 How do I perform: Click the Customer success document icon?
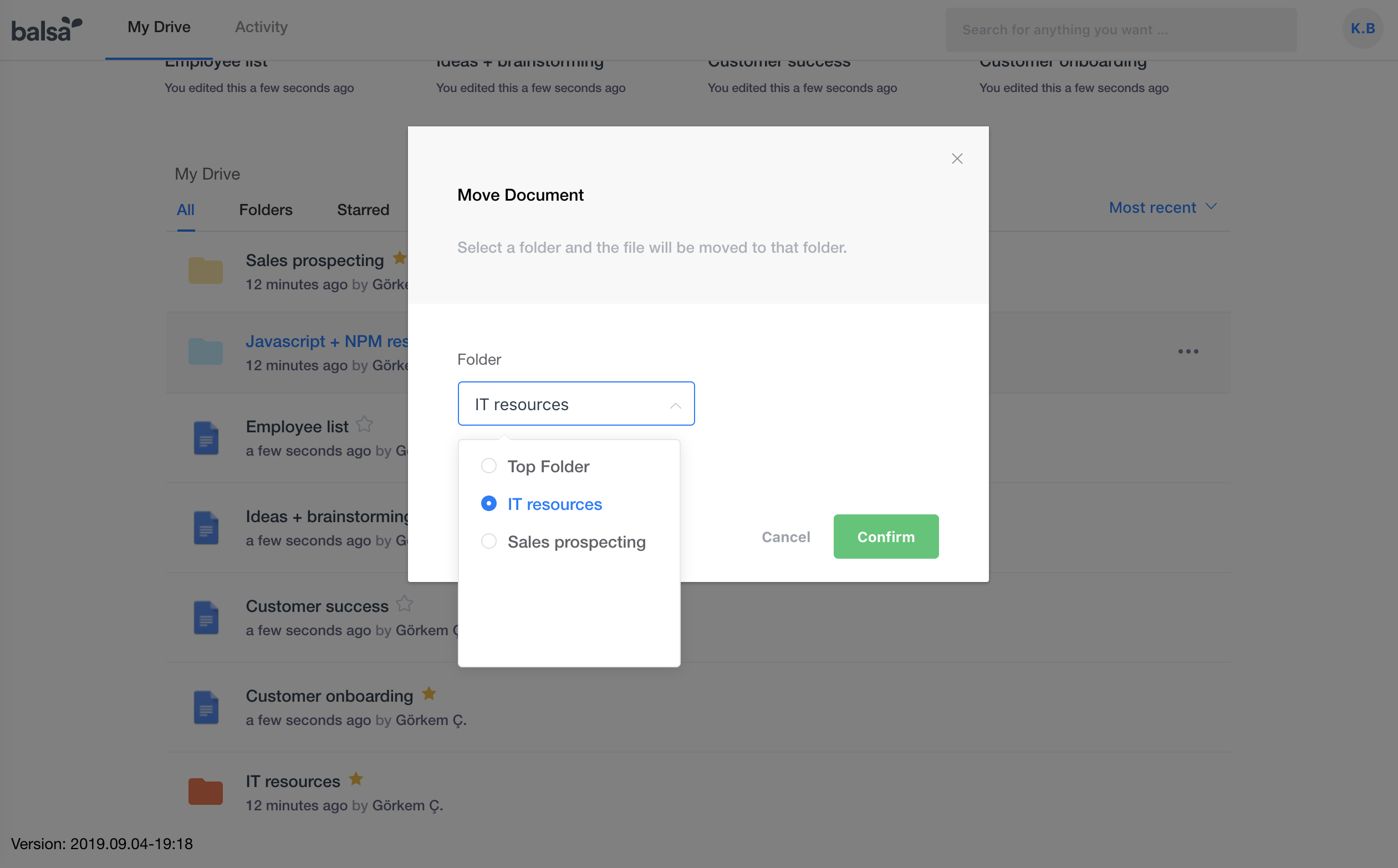[x=206, y=617]
